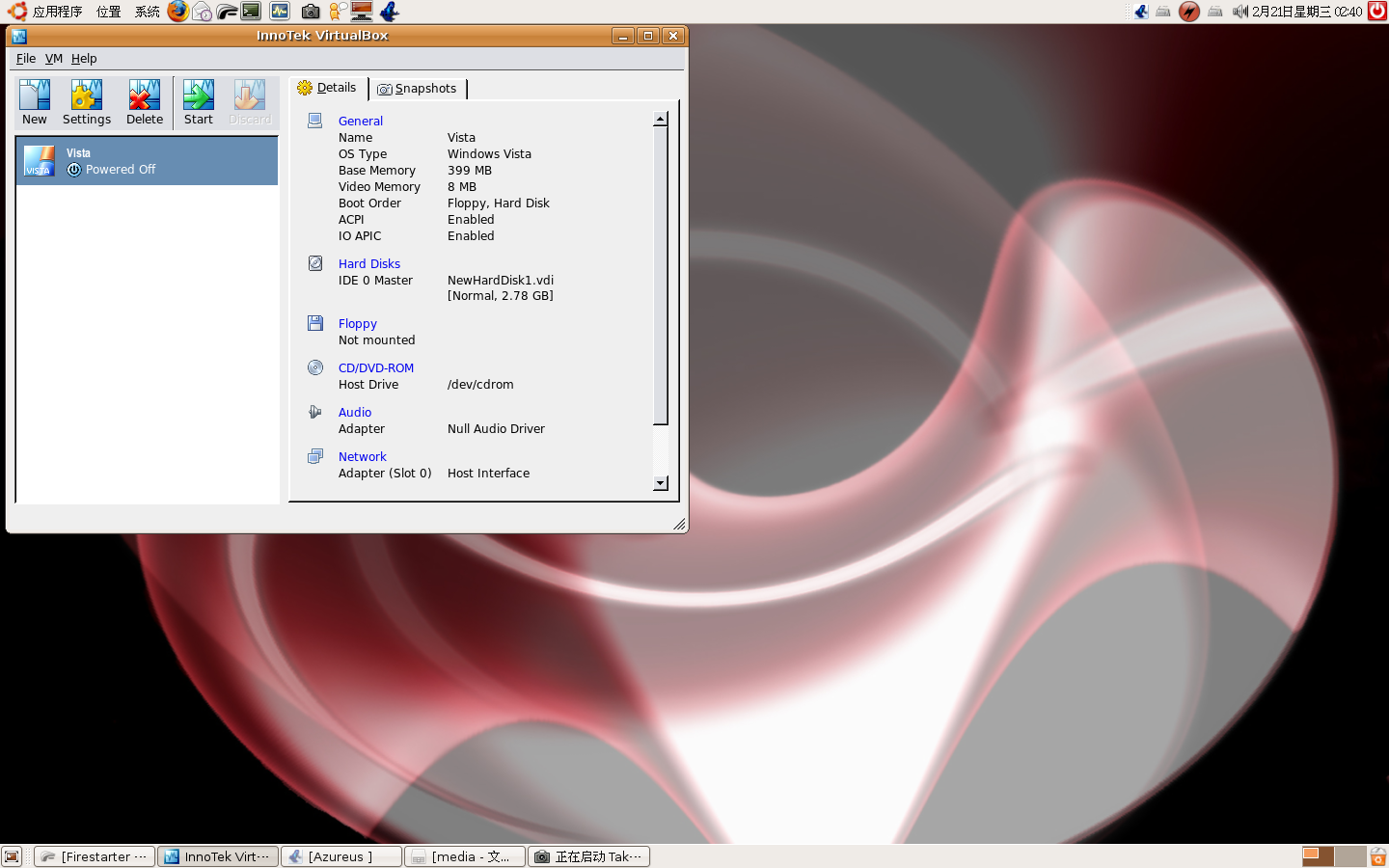Screen dimensions: 1389x868
Task: Click the NewHardDisk1.vdi value
Action: (501, 281)
